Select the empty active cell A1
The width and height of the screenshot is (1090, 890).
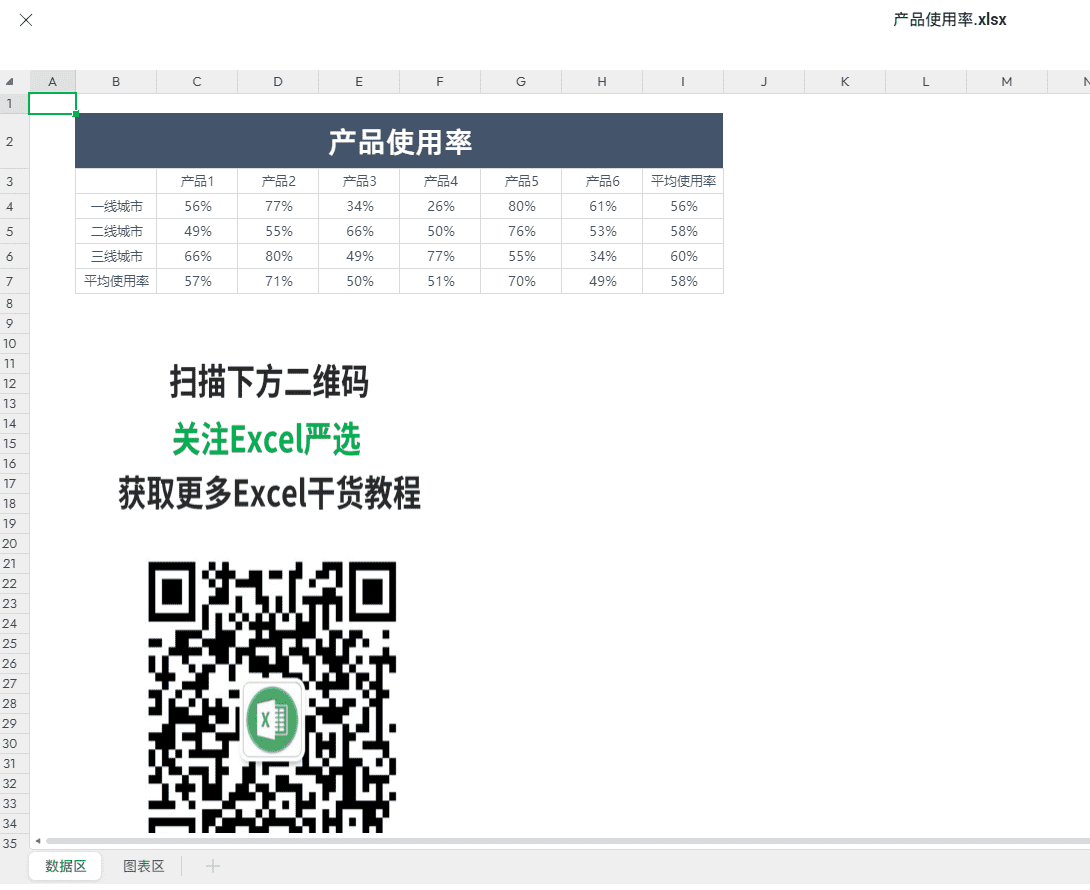(x=52, y=104)
